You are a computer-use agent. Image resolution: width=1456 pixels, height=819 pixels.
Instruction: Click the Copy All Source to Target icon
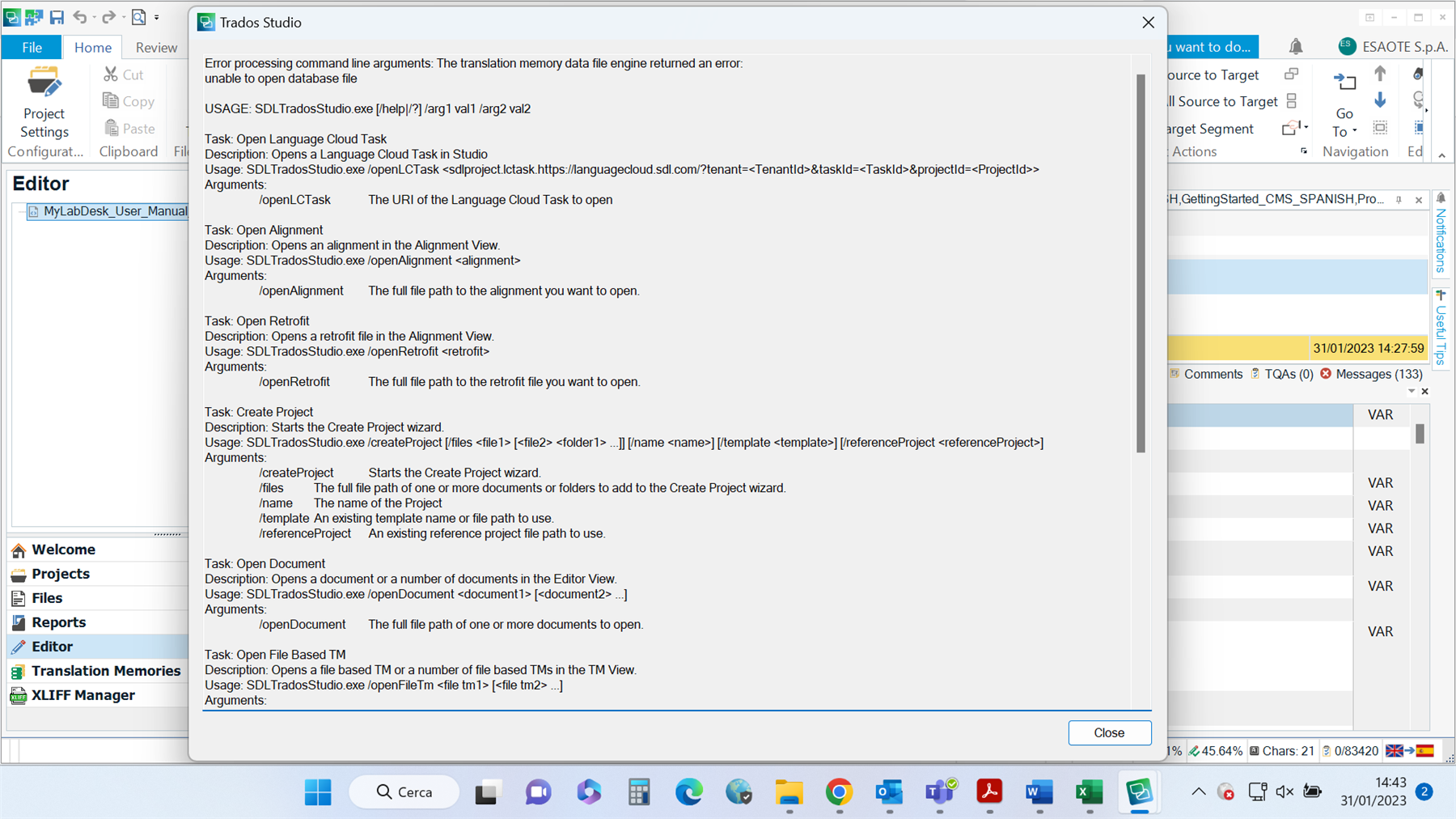[1292, 101]
